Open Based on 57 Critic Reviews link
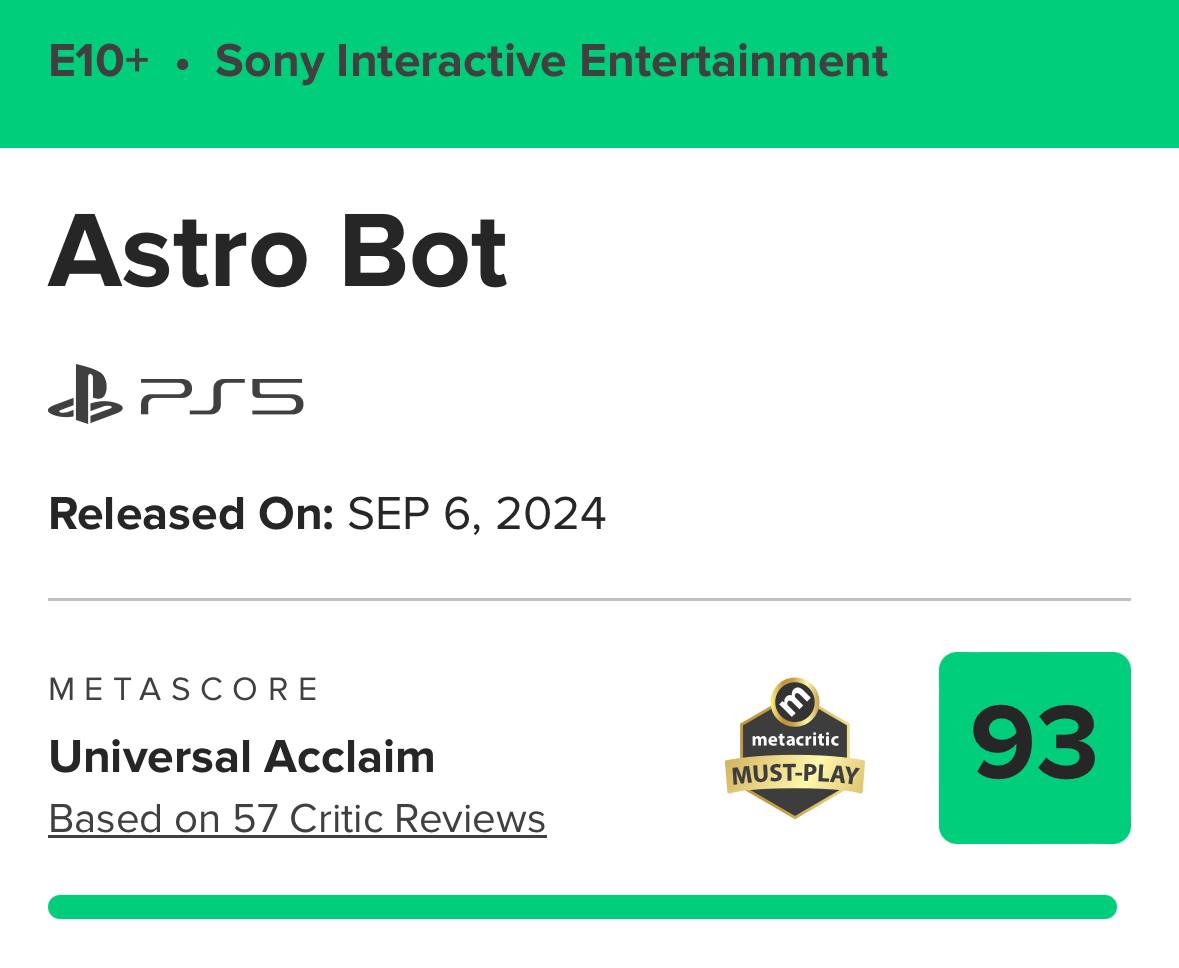The height and width of the screenshot is (968, 1179). tap(297, 819)
